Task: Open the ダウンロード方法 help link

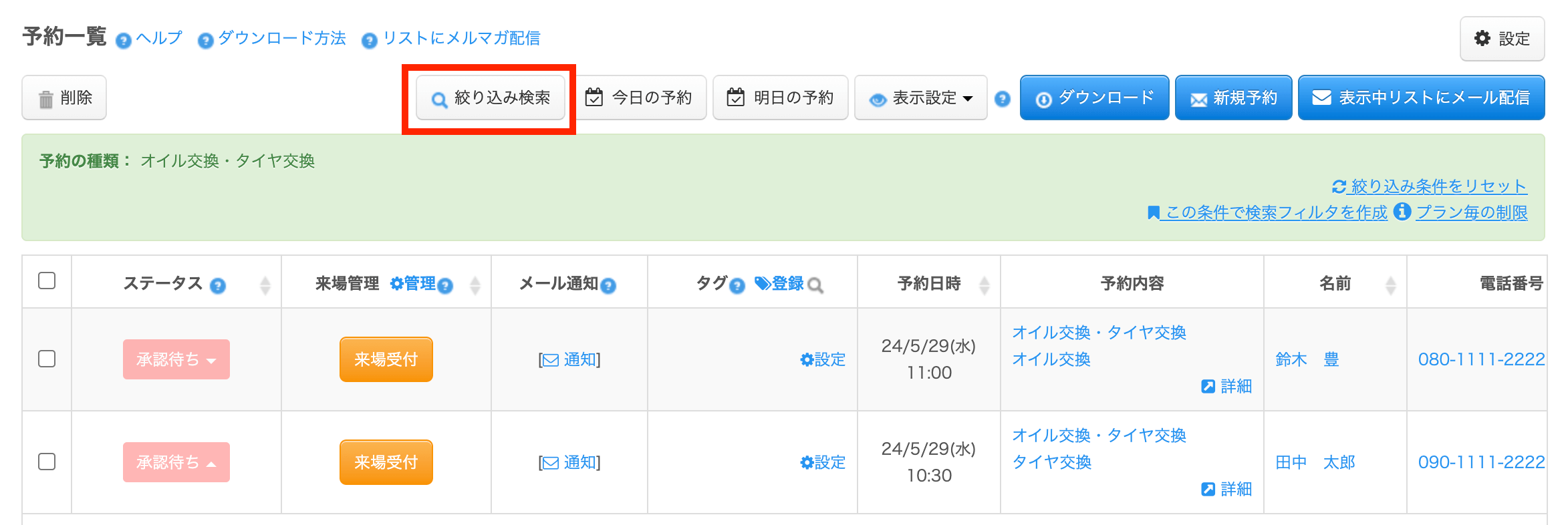Action: pos(281,39)
